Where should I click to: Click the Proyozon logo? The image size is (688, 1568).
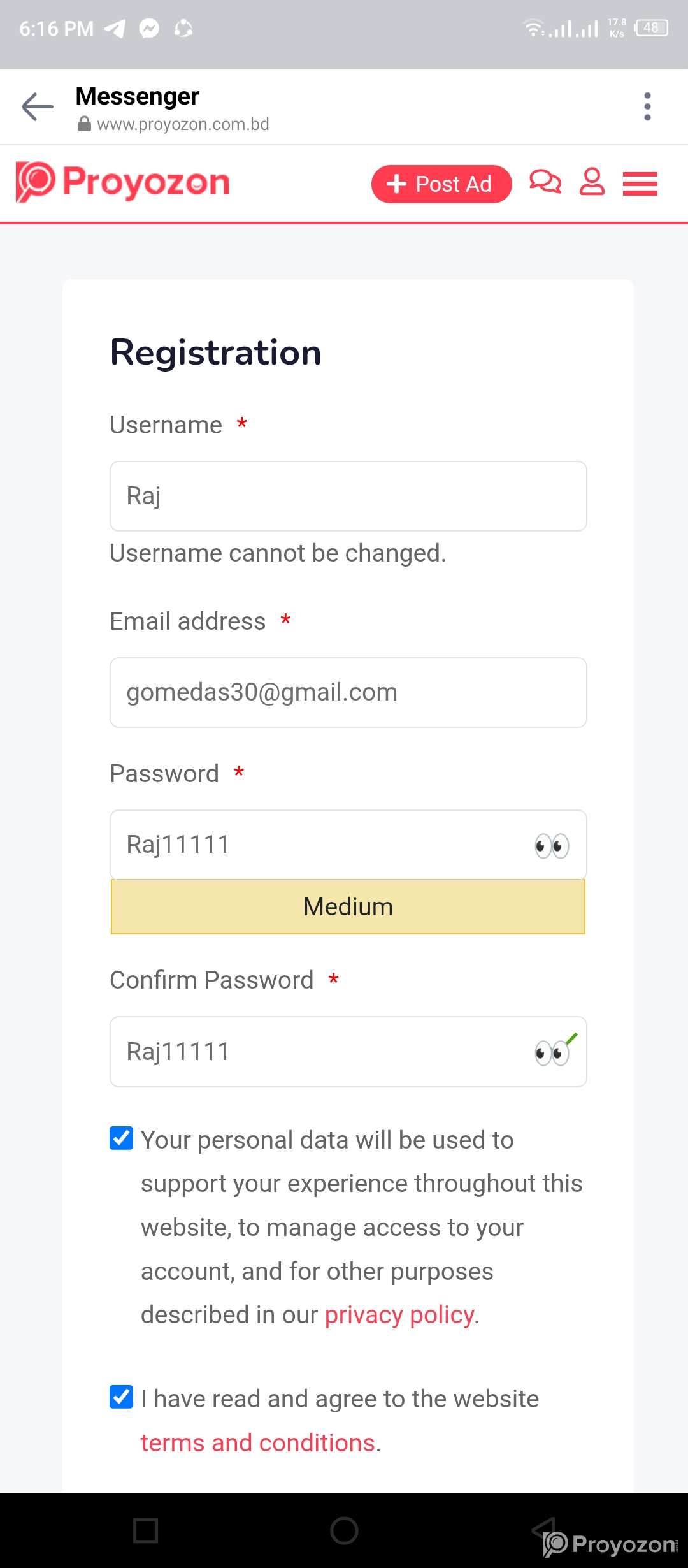click(x=123, y=182)
